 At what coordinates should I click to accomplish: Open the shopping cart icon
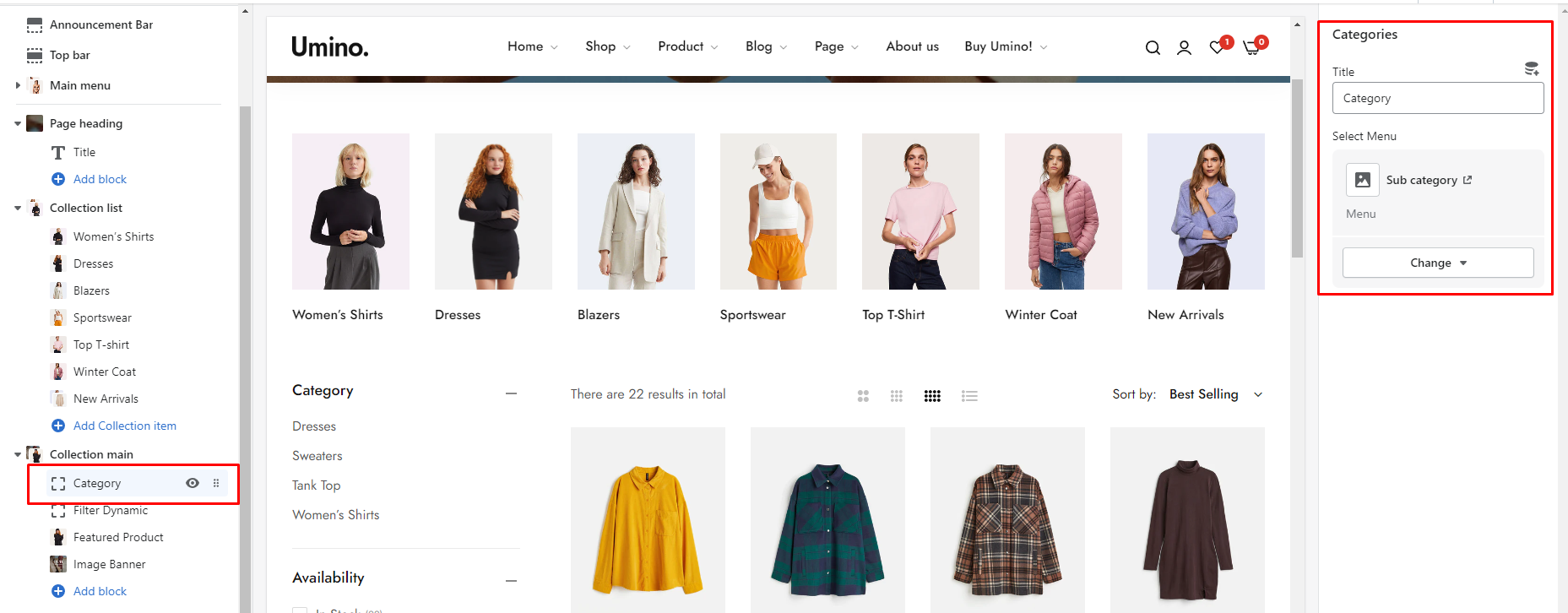[1251, 48]
